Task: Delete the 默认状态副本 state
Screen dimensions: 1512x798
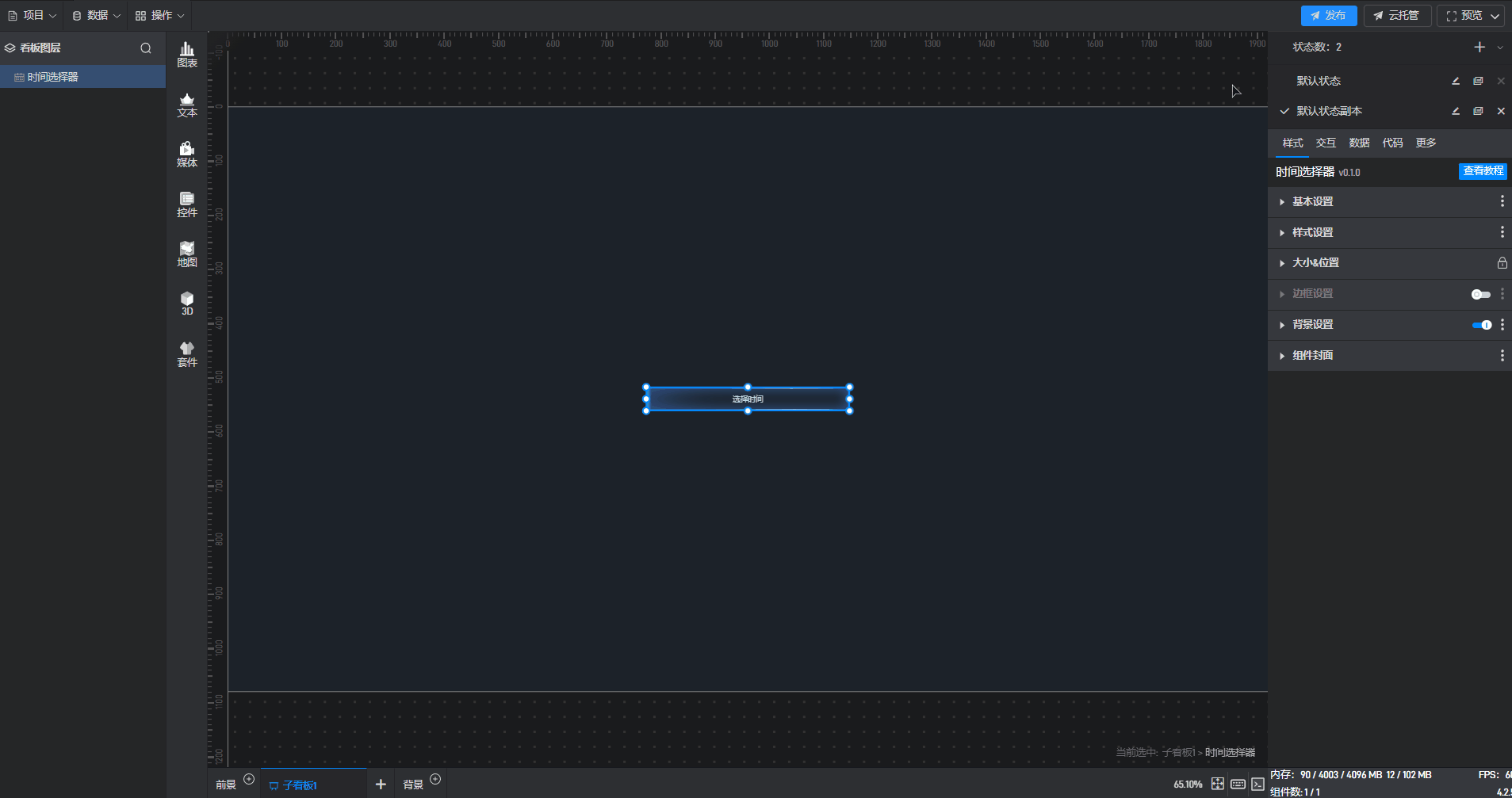Action: pos(1501,111)
